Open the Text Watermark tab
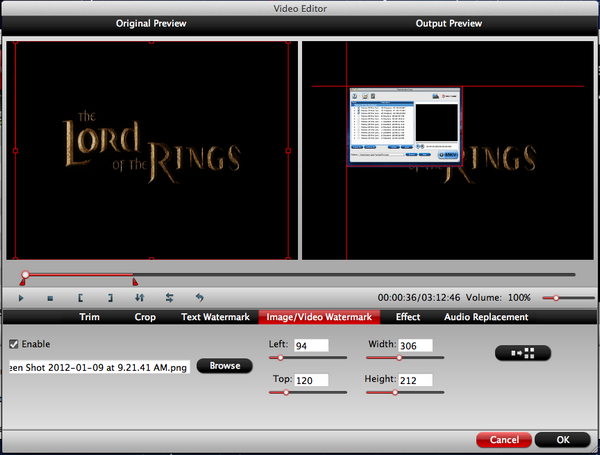This screenshot has height=455, width=600. coord(215,317)
